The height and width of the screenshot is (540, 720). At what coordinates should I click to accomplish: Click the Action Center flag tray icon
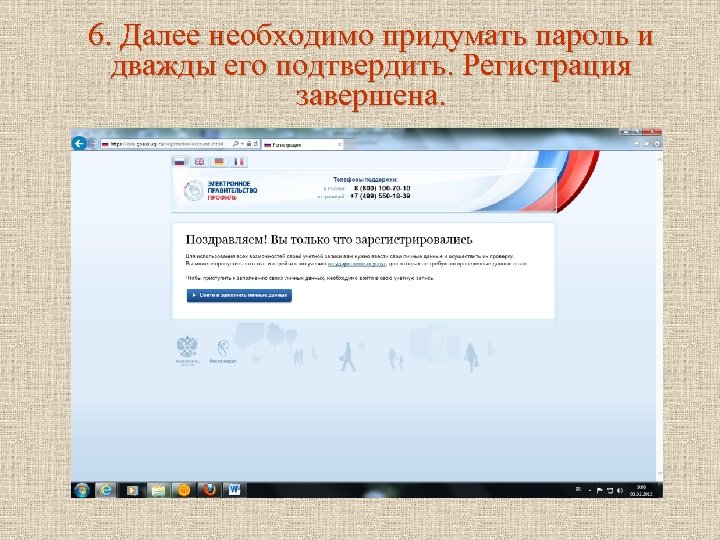(599, 490)
